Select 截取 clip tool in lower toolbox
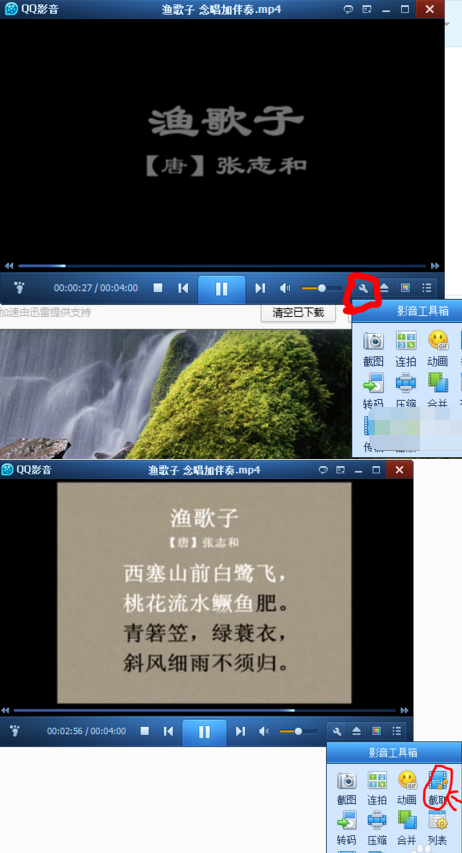 coord(437,788)
